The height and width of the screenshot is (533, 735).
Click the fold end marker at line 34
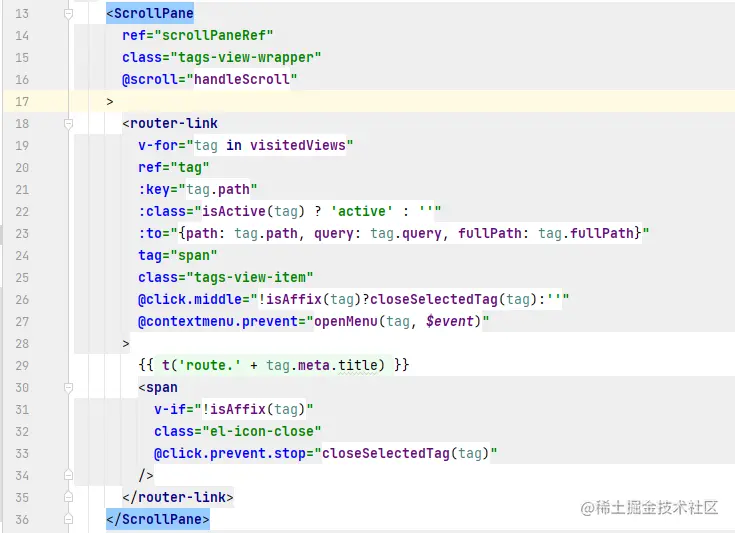(68, 475)
